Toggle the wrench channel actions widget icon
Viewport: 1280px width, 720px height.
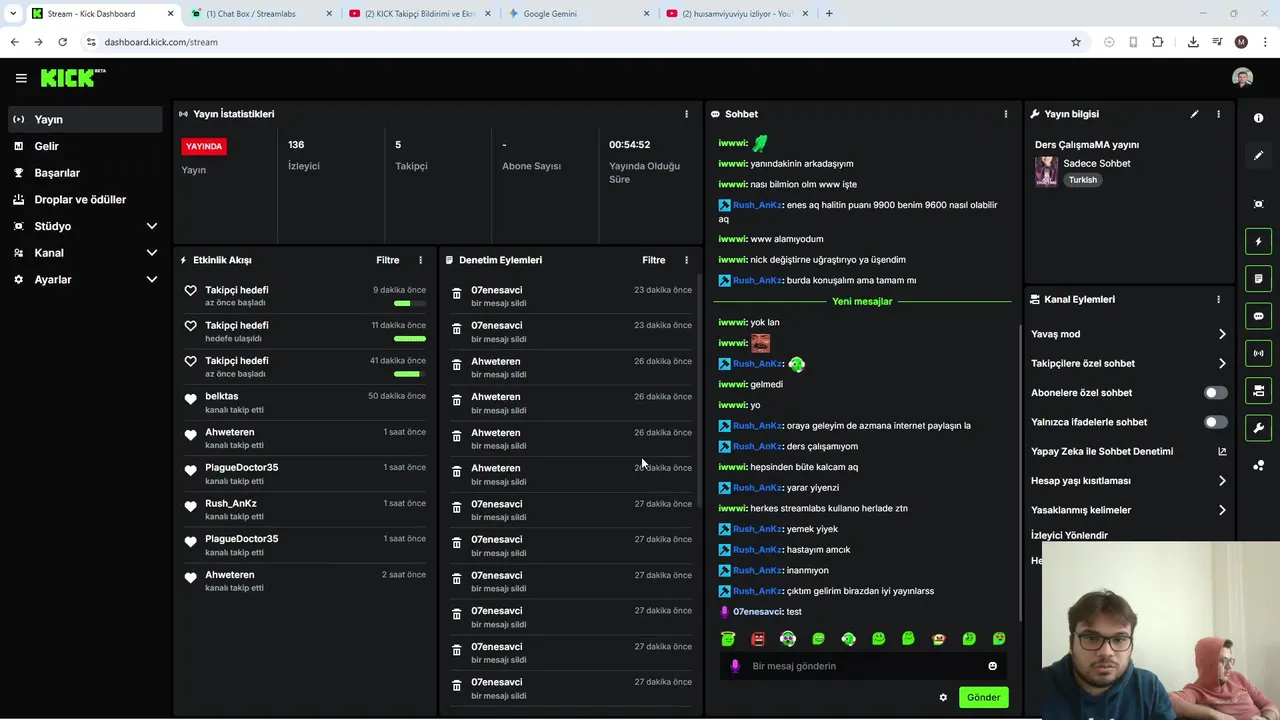click(x=1258, y=428)
